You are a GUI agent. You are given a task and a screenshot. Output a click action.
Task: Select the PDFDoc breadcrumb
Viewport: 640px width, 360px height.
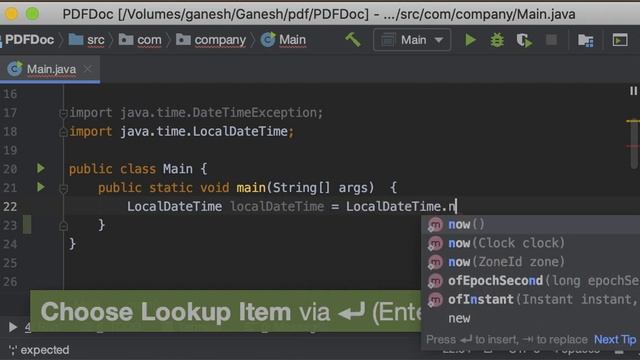[x=29, y=40]
